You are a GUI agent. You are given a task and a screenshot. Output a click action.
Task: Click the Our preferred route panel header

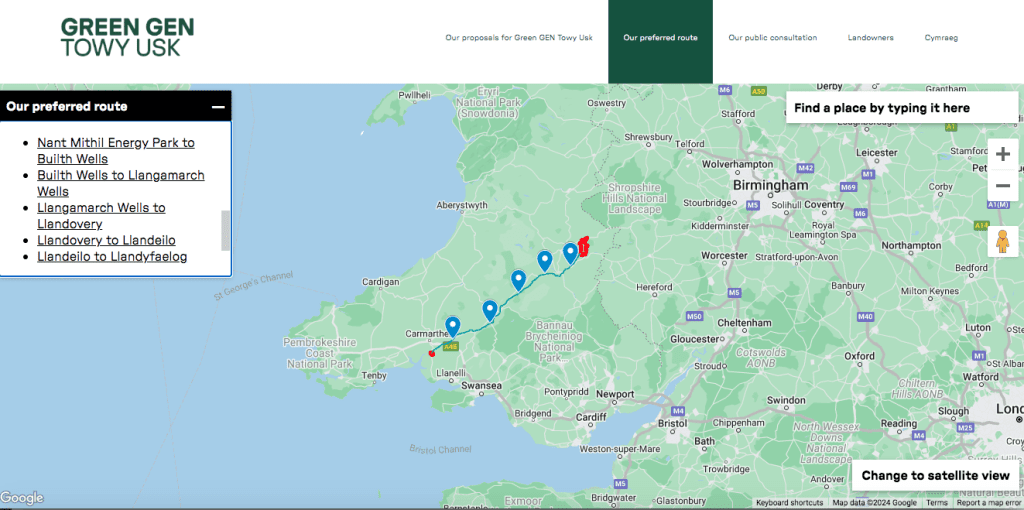(116, 106)
